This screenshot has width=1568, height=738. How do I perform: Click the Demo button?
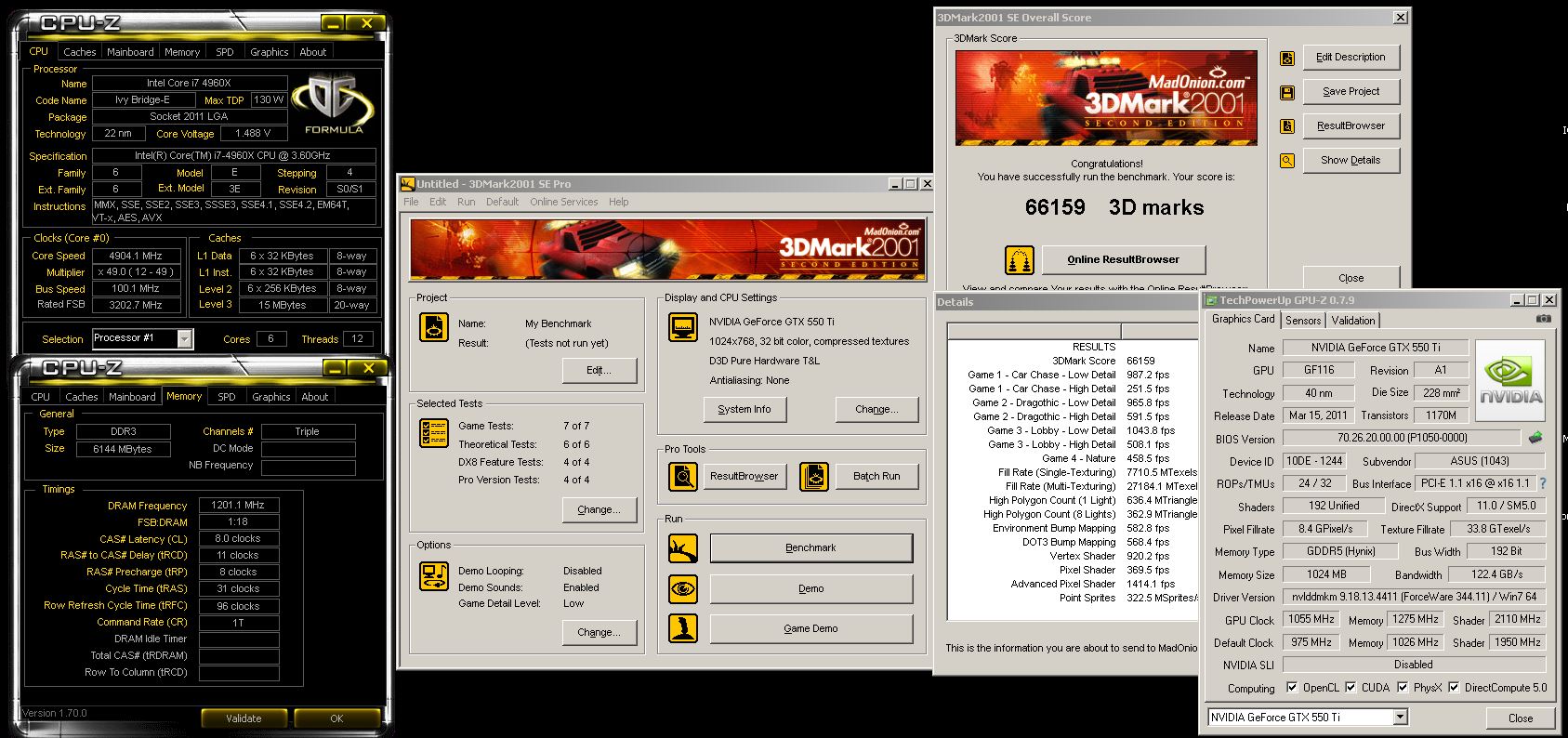[x=810, y=588]
